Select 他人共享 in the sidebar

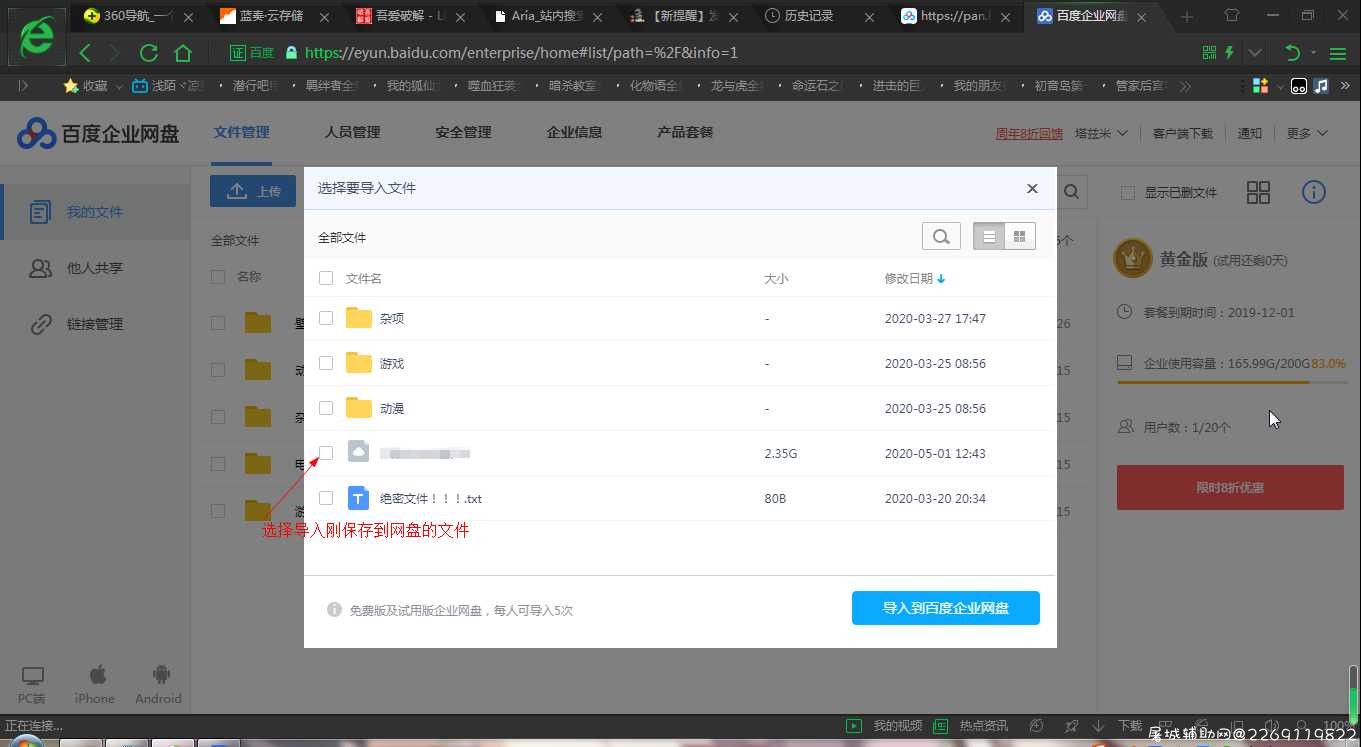[95, 268]
